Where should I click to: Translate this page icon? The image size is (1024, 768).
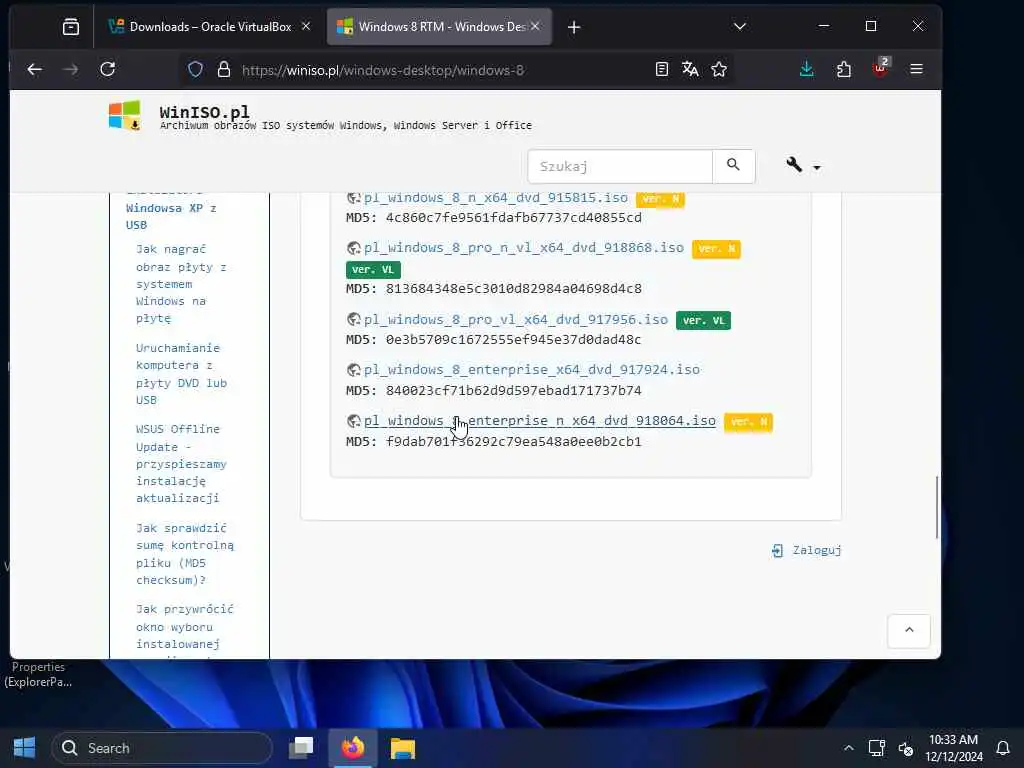[690, 69]
